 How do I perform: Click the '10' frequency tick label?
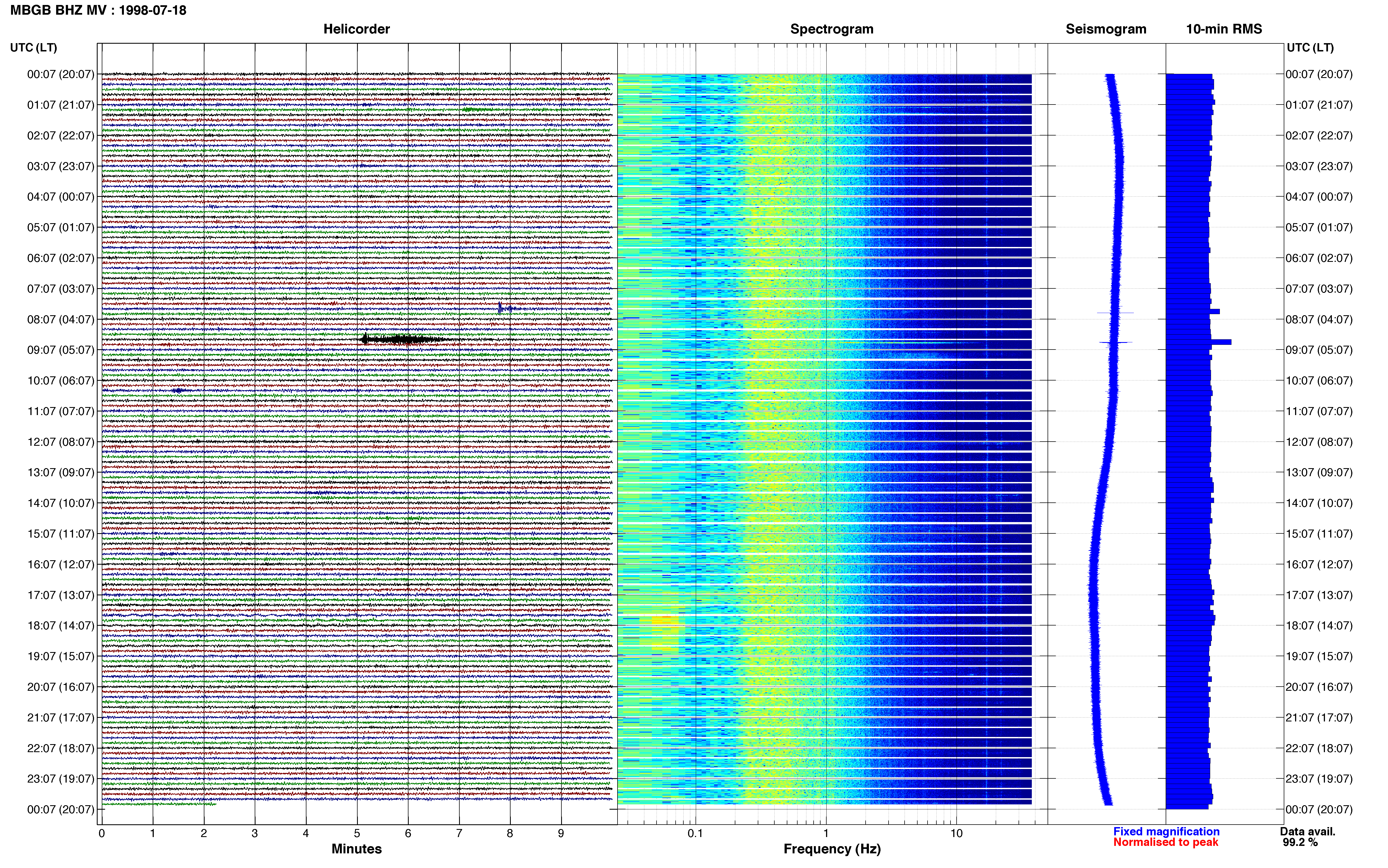click(x=956, y=833)
